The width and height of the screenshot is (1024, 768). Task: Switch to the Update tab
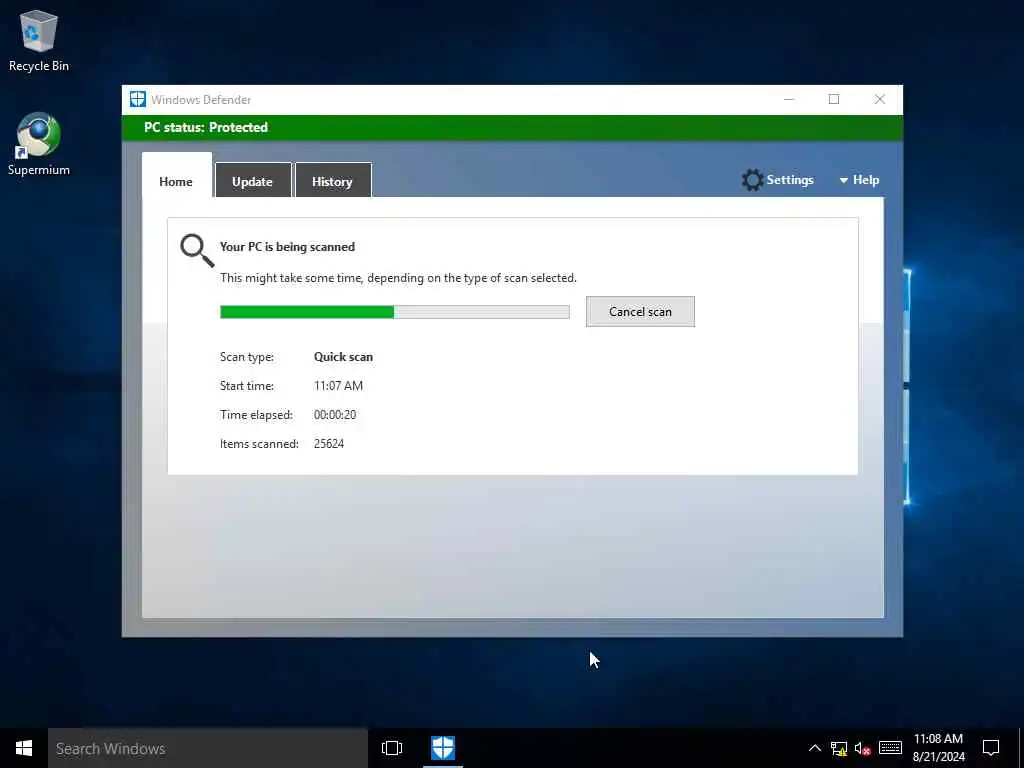click(252, 182)
